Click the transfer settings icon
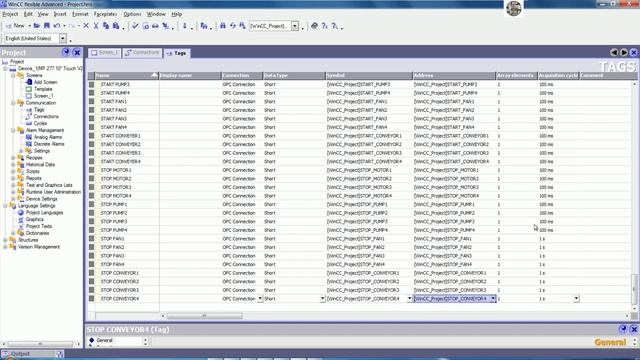Viewport: 640px width, 360px height. [165, 26]
